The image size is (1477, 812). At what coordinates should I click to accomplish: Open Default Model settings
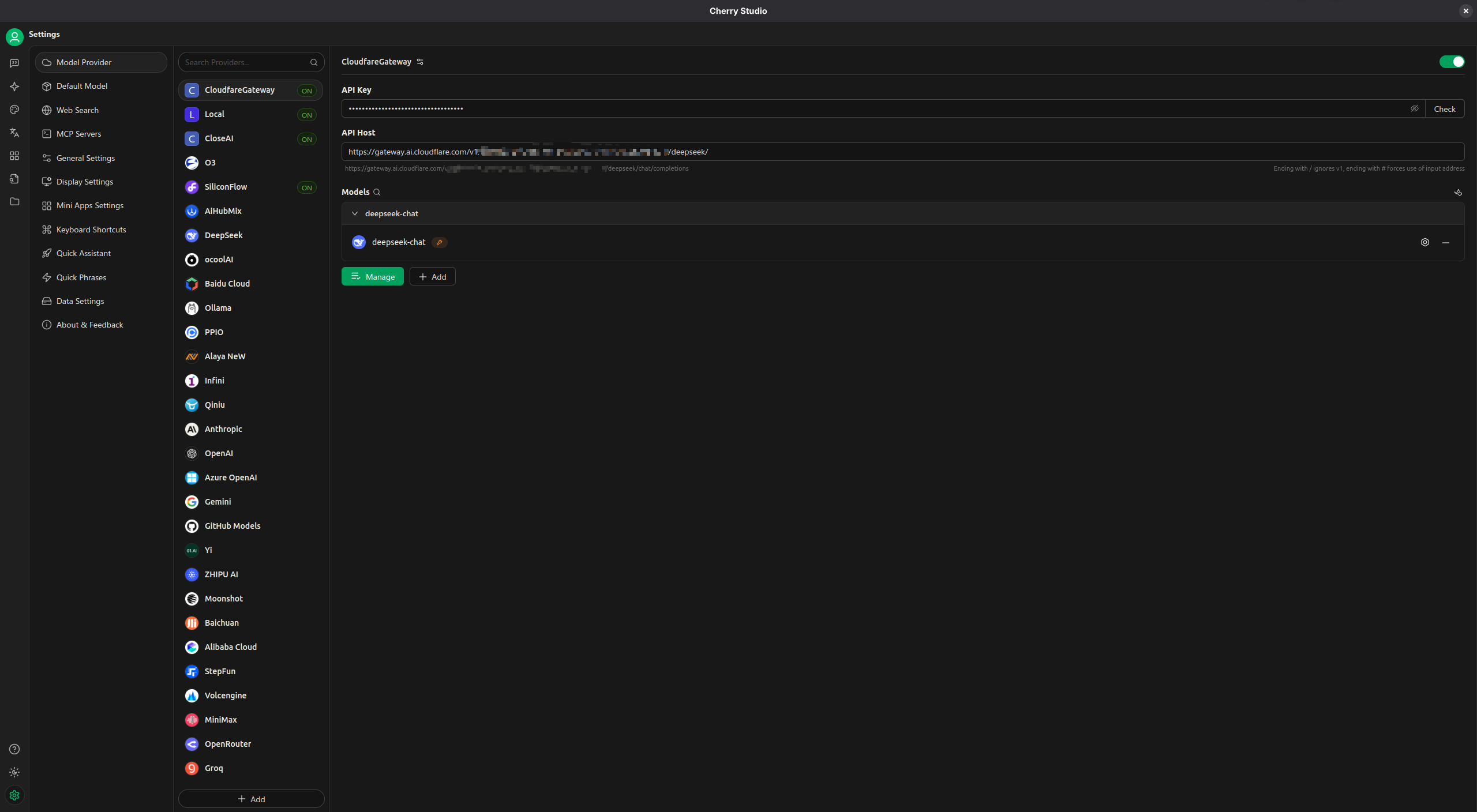[101, 86]
